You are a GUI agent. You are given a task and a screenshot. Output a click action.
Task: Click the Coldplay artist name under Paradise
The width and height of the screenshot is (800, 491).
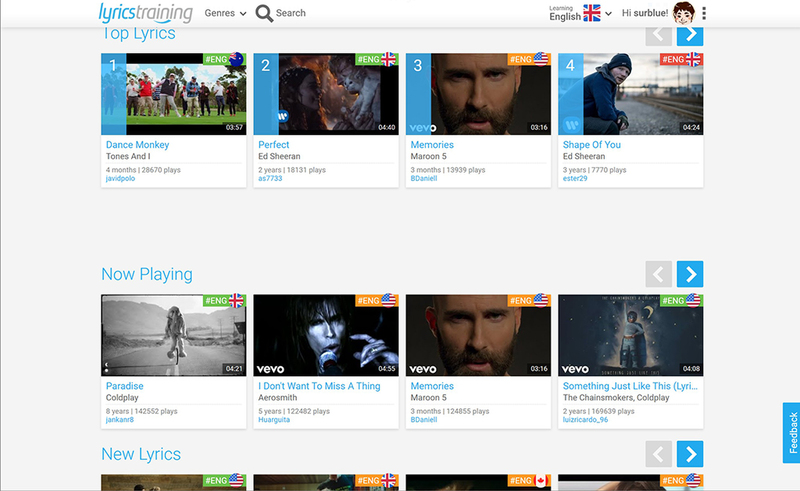(122, 398)
